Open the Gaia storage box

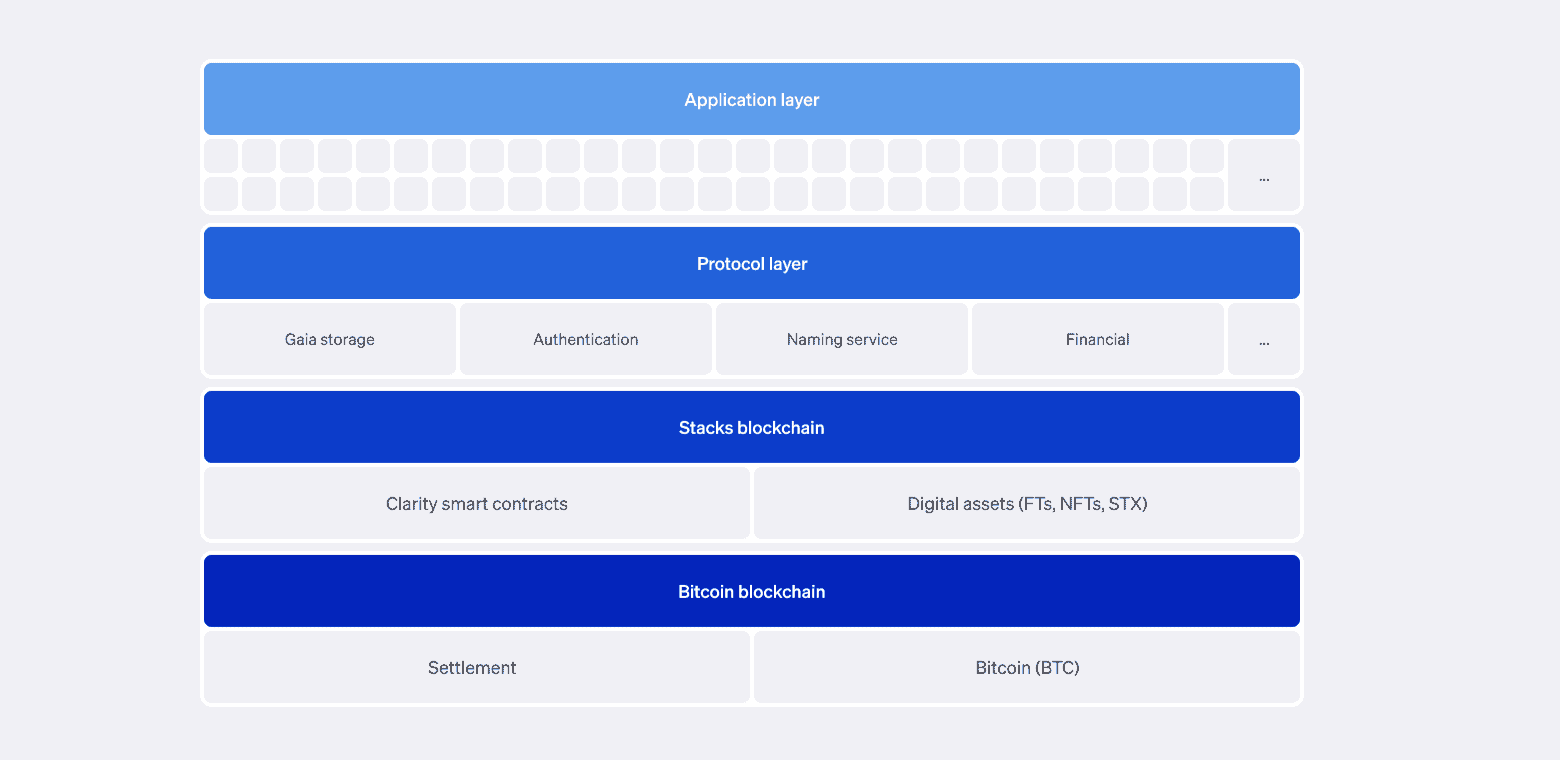coord(330,339)
